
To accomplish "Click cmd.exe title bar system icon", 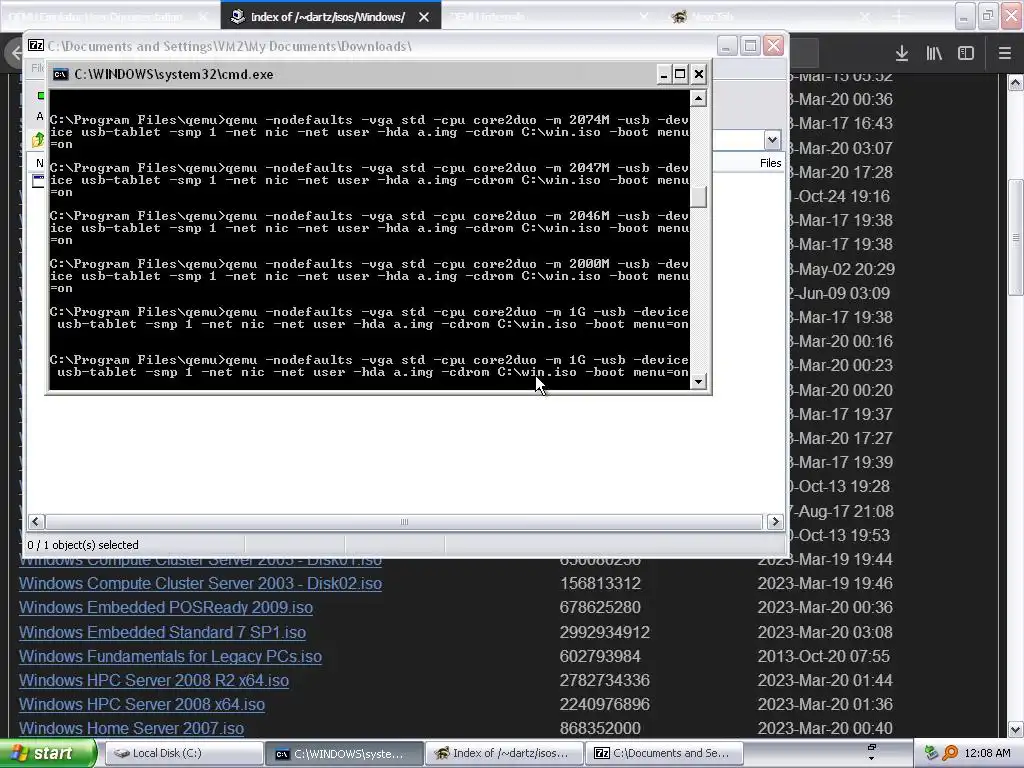I will [x=60, y=74].
